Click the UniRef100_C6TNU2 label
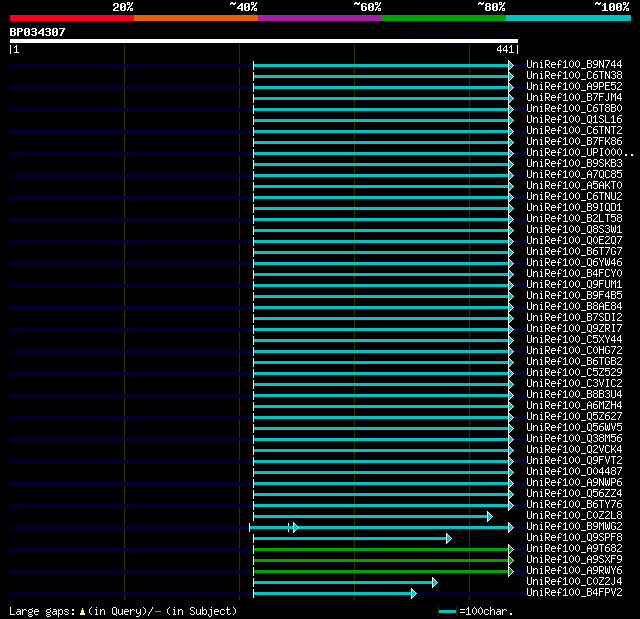This screenshot has height=619, width=640. [x=574, y=197]
